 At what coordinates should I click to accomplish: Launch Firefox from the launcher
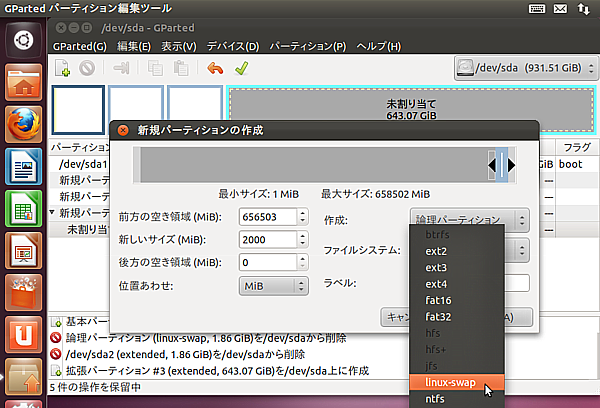pos(24,124)
